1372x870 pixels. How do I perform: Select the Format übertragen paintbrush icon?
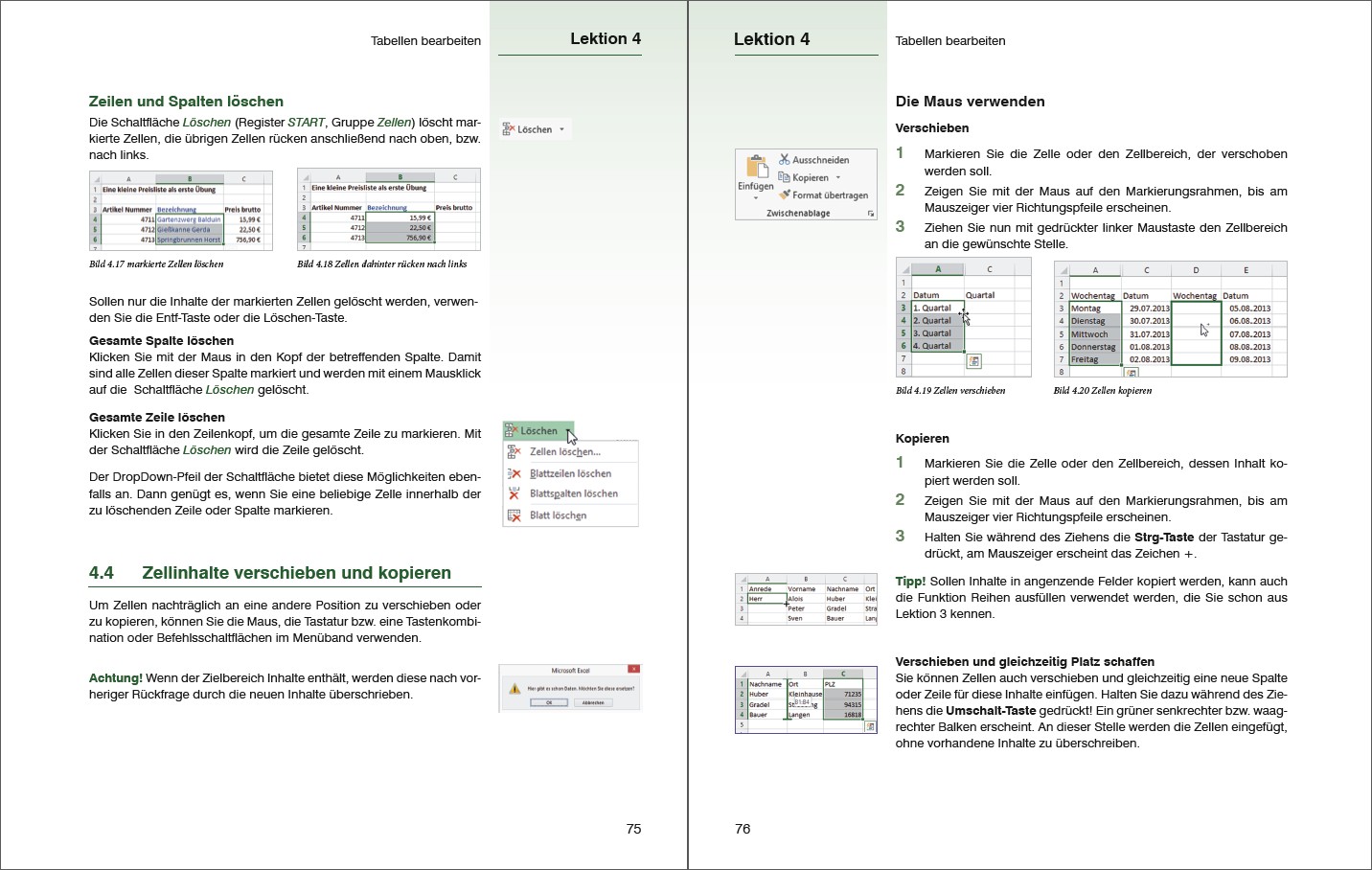tap(785, 195)
